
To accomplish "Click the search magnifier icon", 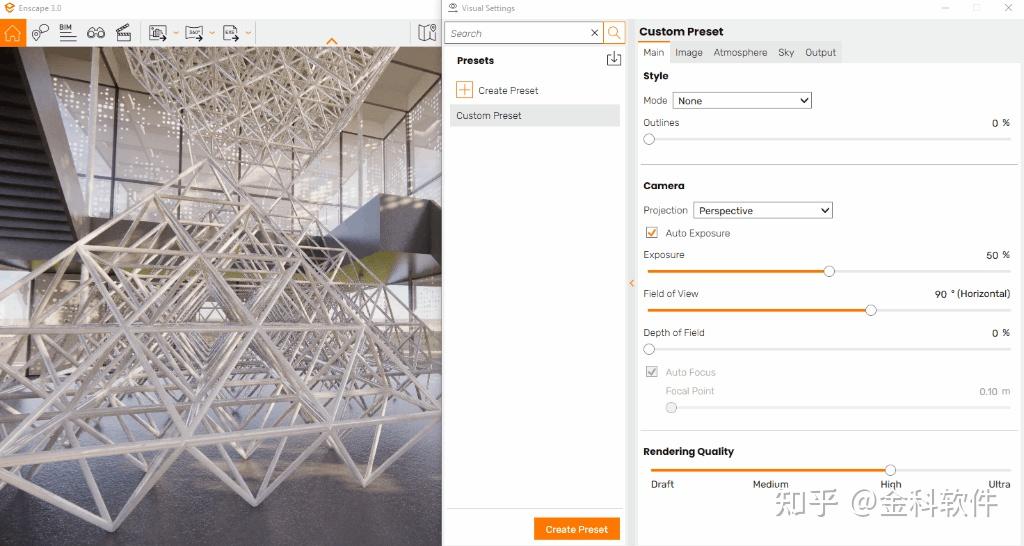I will point(614,33).
